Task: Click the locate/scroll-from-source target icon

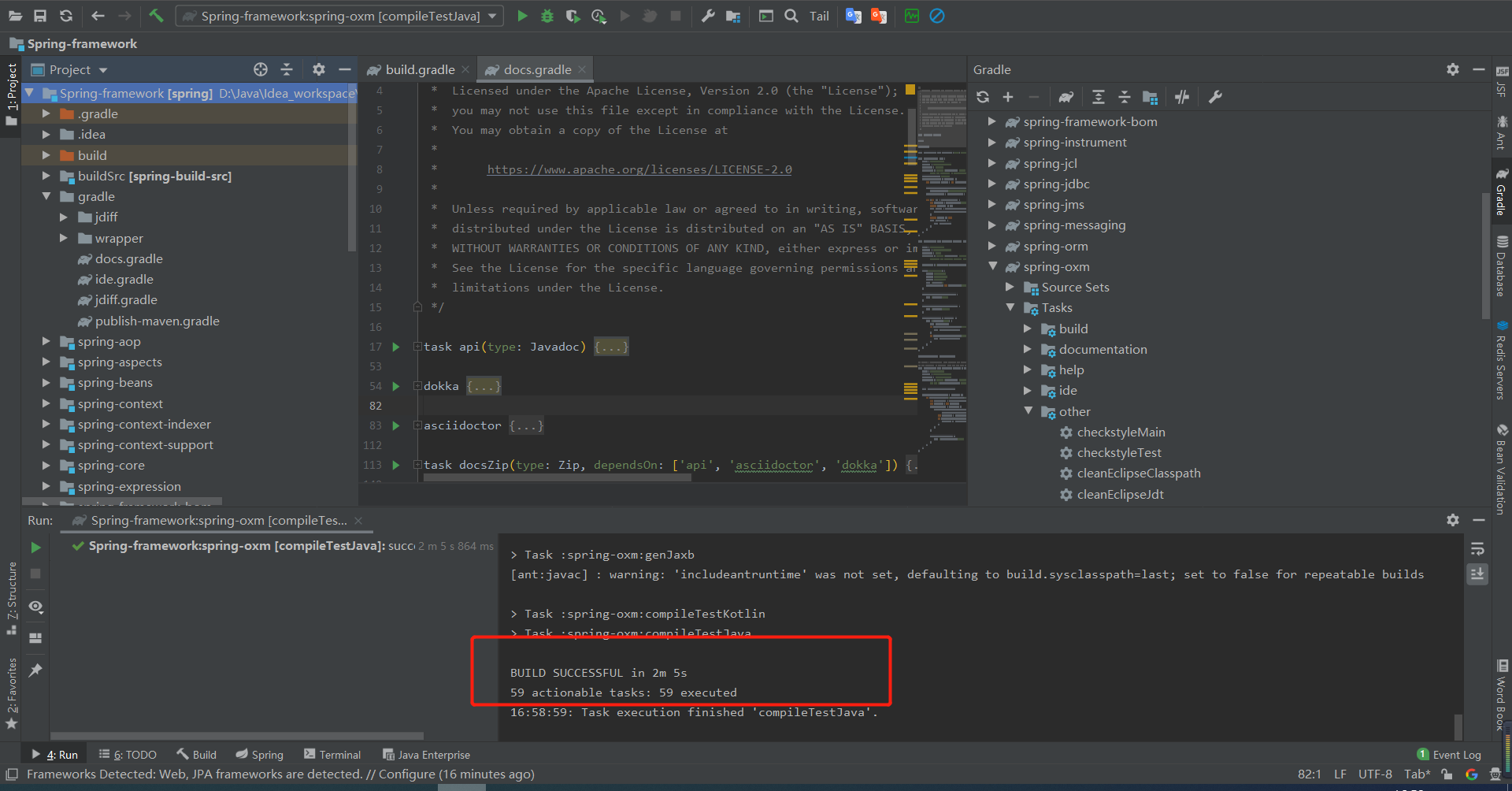Action: (x=261, y=69)
